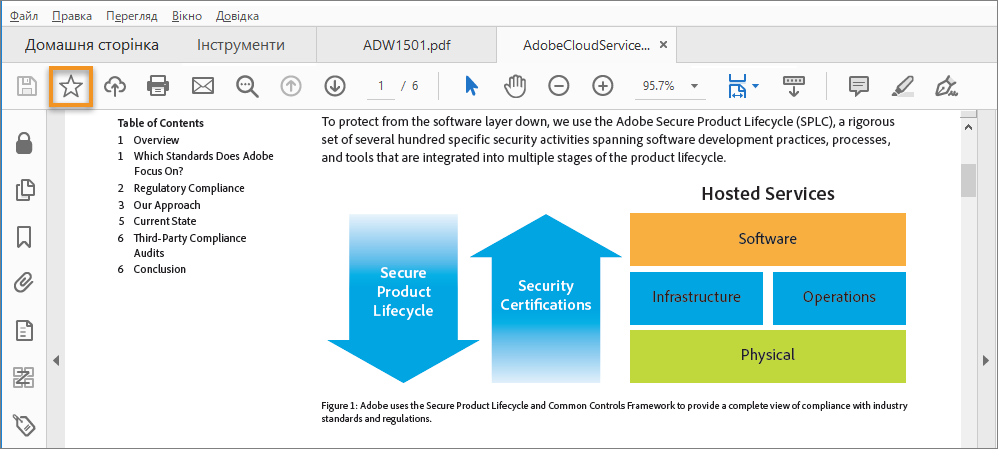This screenshot has height=449, width=998.
Task: Upload file with cloud arrow icon
Action: pyautogui.click(x=115, y=86)
